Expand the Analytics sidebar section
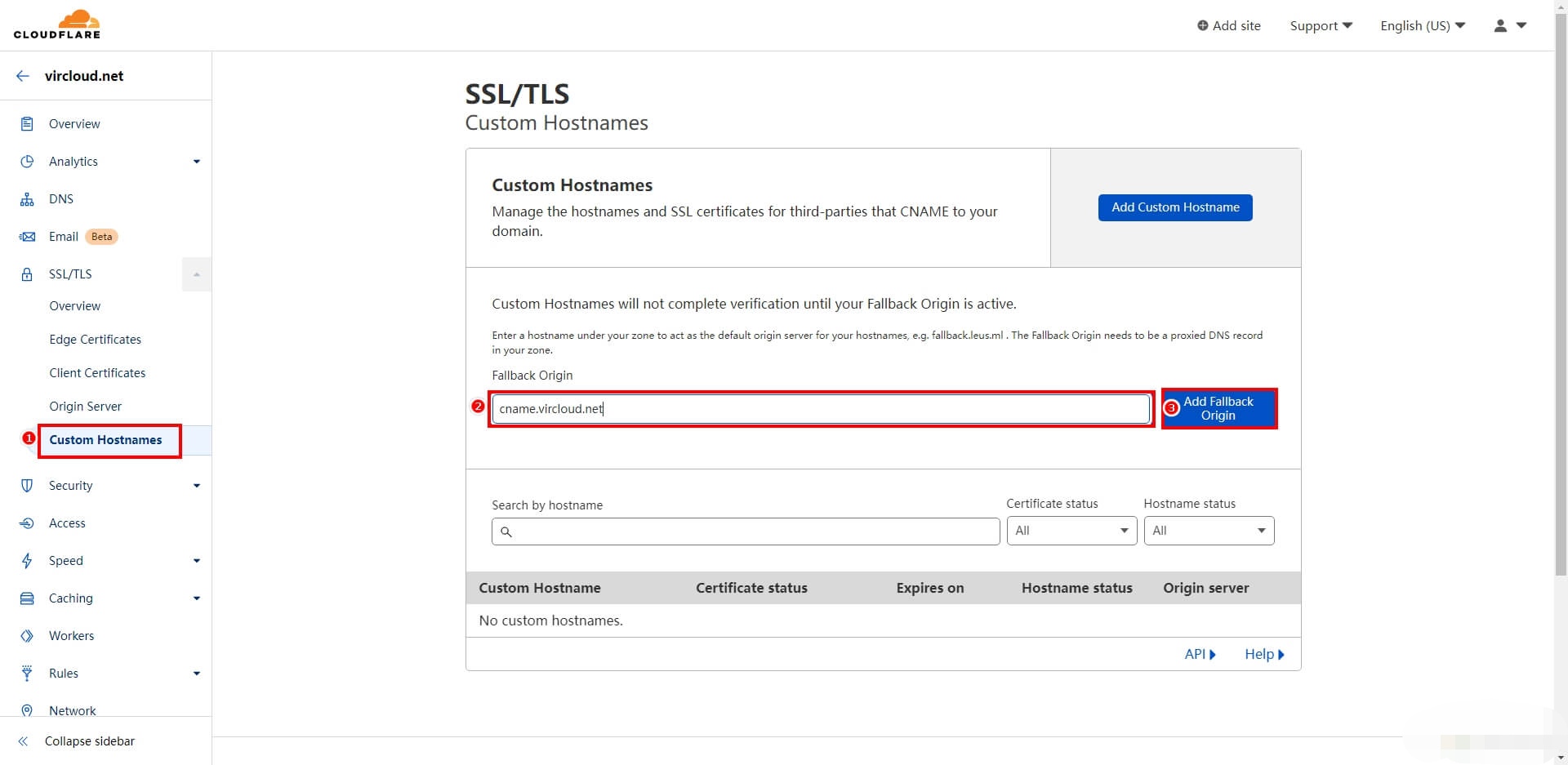The height and width of the screenshot is (765, 1568). [x=196, y=162]
